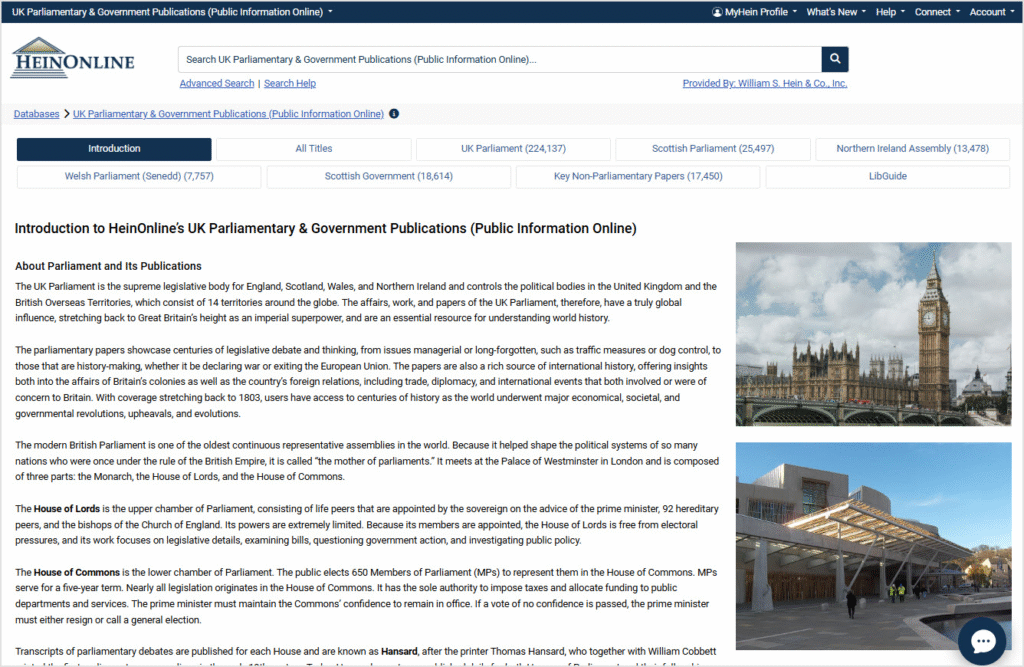Click the Scottish Parliament building photo
The image size is (1024, 667).
coord(873,545)
